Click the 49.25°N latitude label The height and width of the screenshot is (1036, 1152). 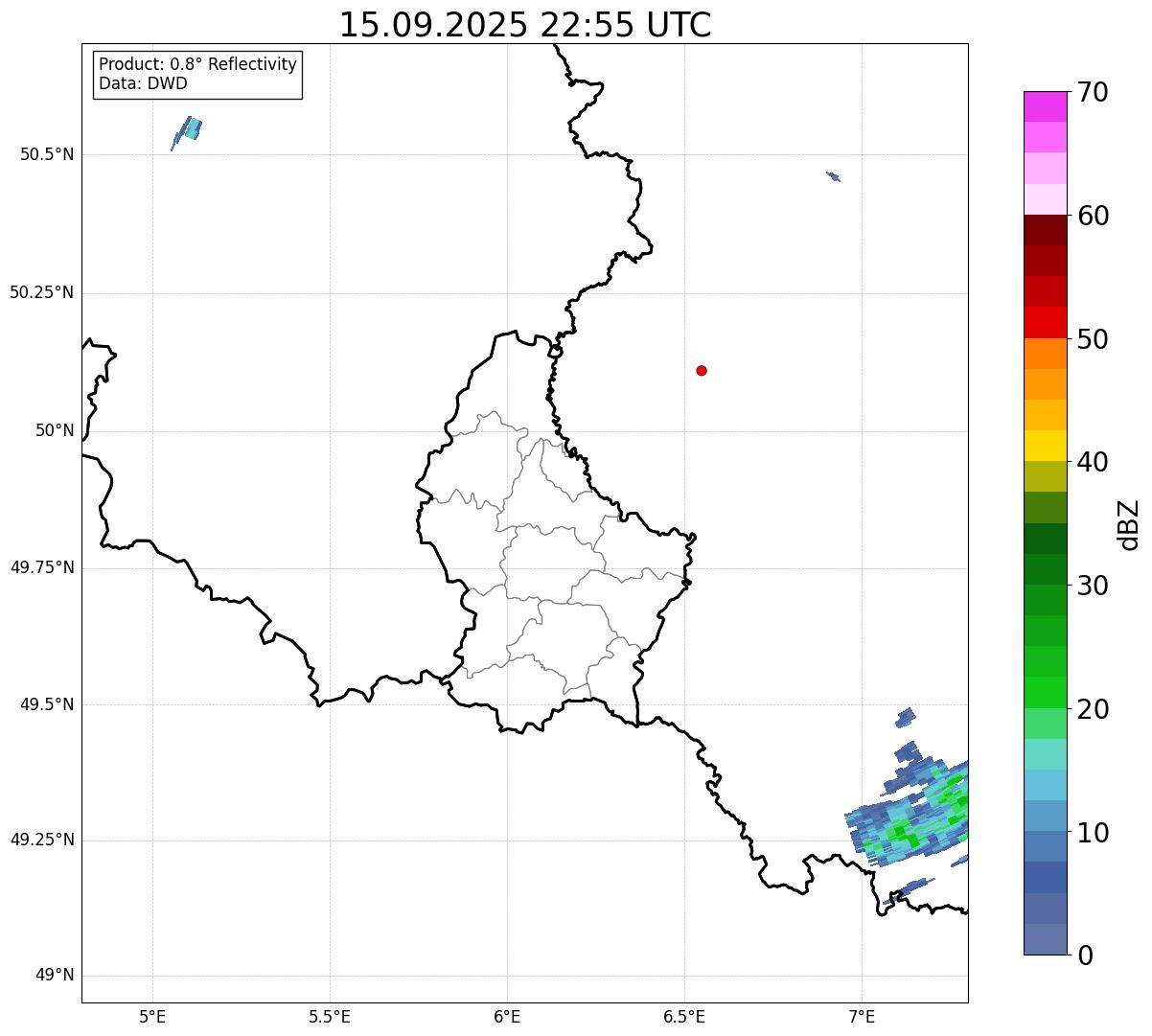pos(41,840)
